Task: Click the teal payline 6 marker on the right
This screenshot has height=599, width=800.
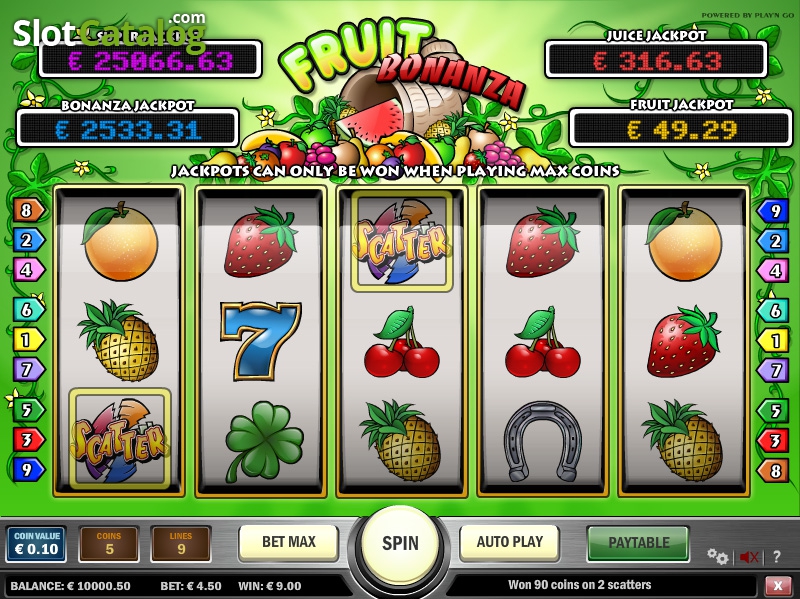Action: 772,310
